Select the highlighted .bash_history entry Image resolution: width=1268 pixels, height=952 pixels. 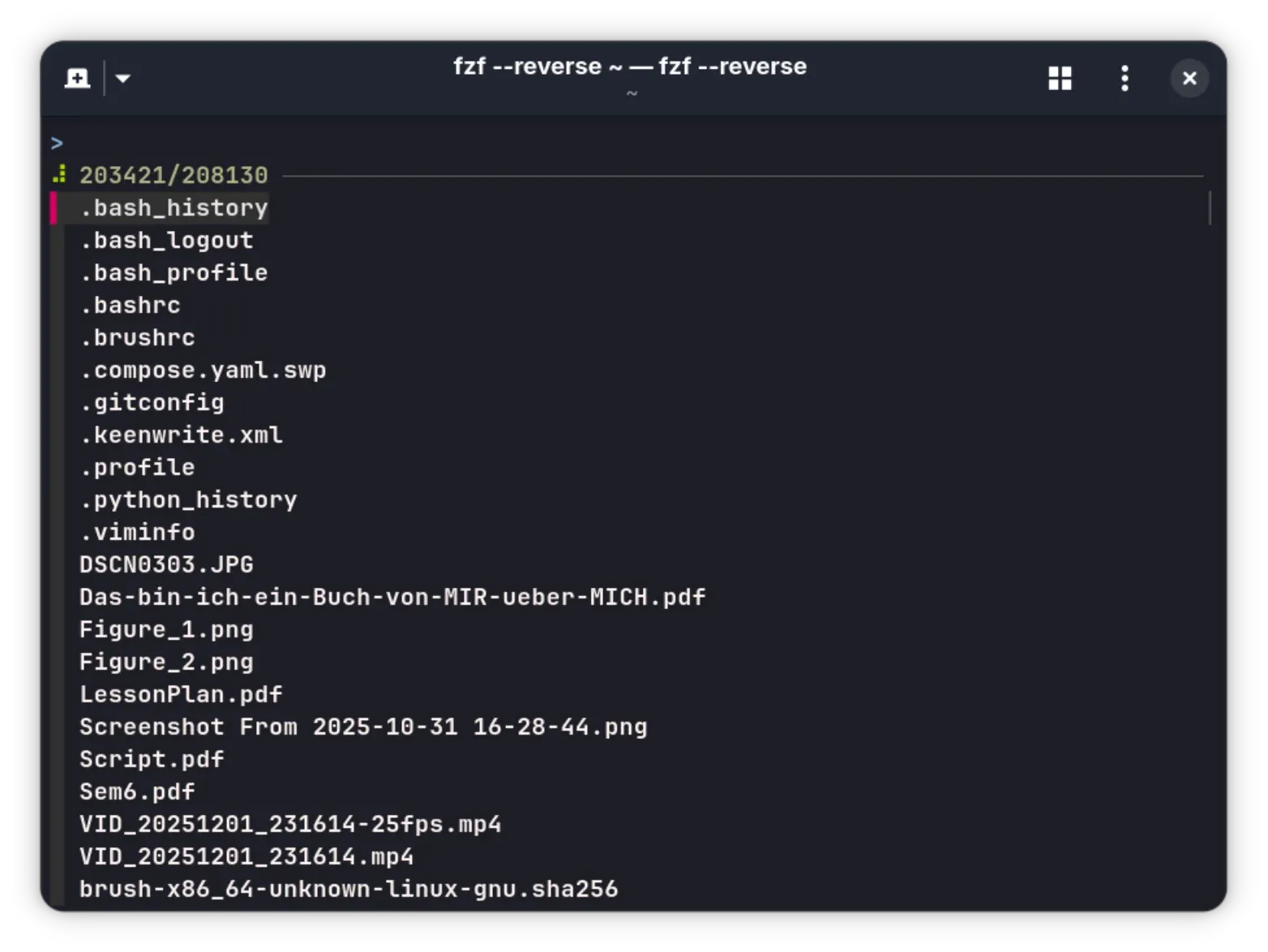point(173,208)
